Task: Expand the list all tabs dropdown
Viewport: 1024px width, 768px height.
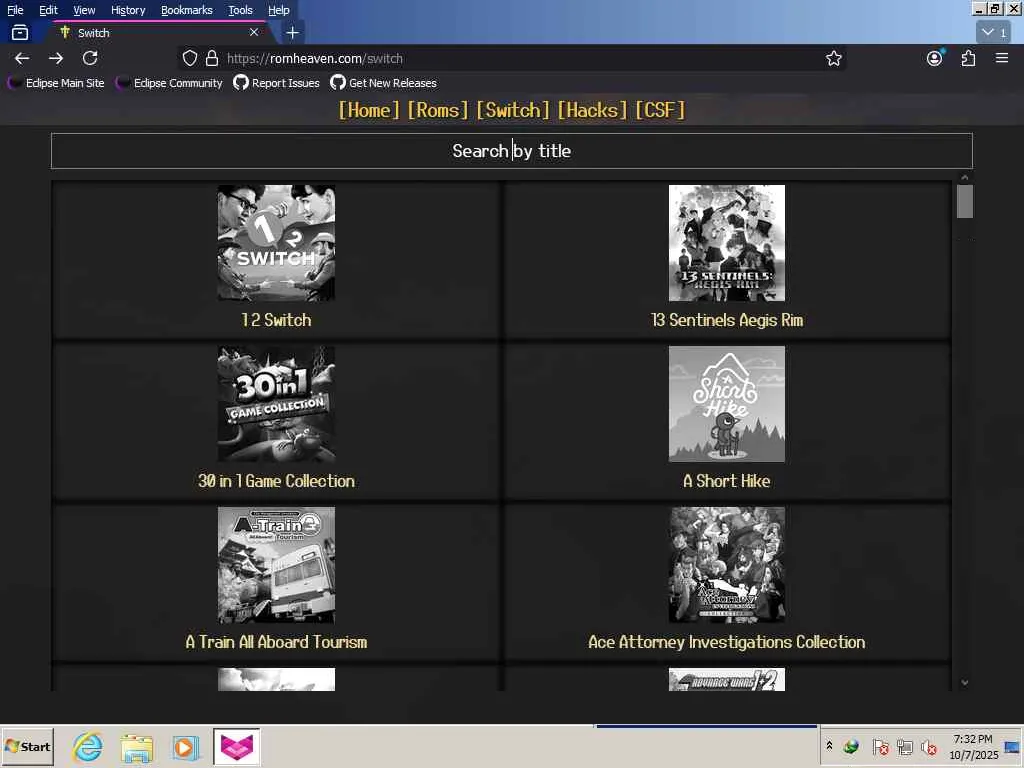Action: tap(994, 32)
